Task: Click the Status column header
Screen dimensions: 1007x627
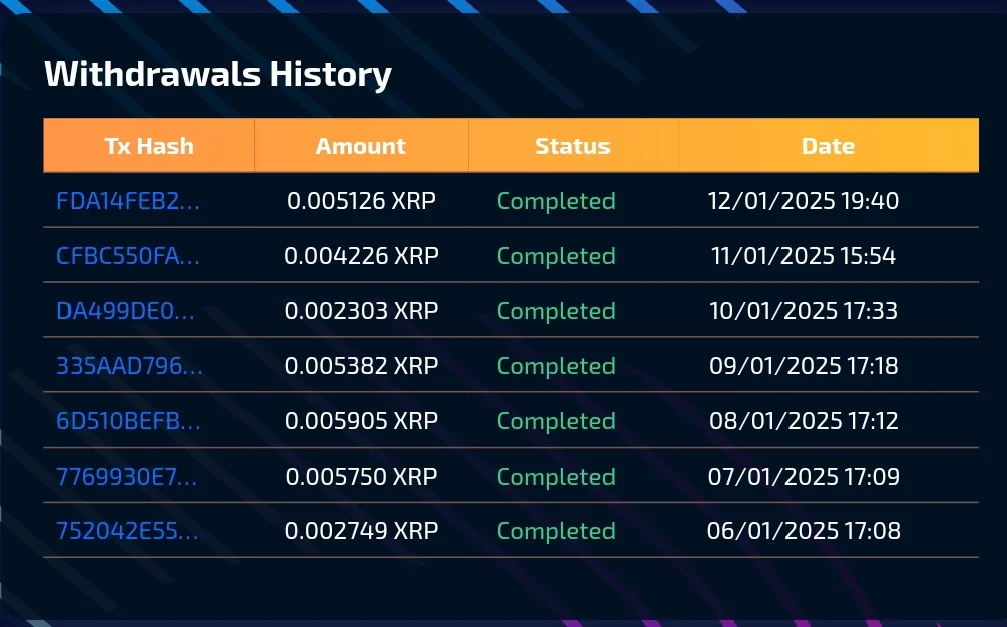Action: [573, 146]
